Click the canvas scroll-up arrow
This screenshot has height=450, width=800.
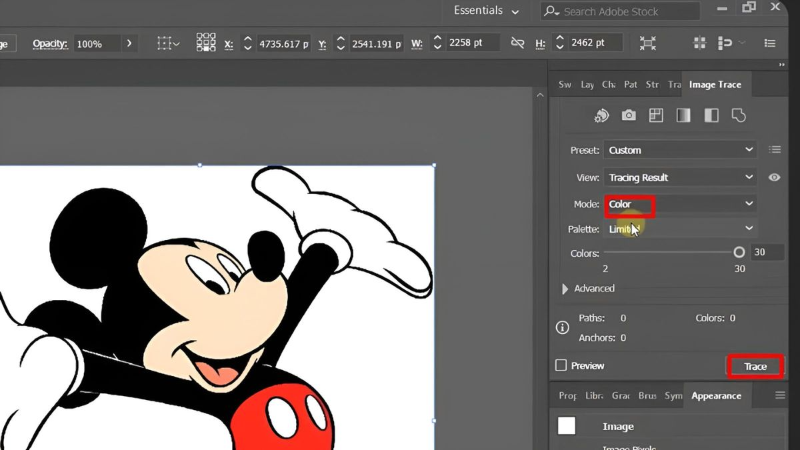pyautogui.click(x=540, y=95)
